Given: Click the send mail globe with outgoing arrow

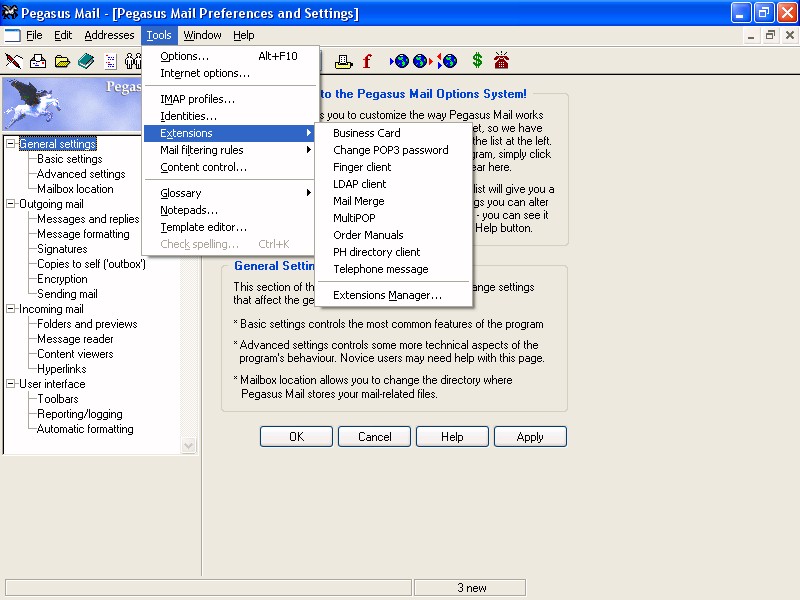Looking at the screenshot, I should [x=422, y=61].
